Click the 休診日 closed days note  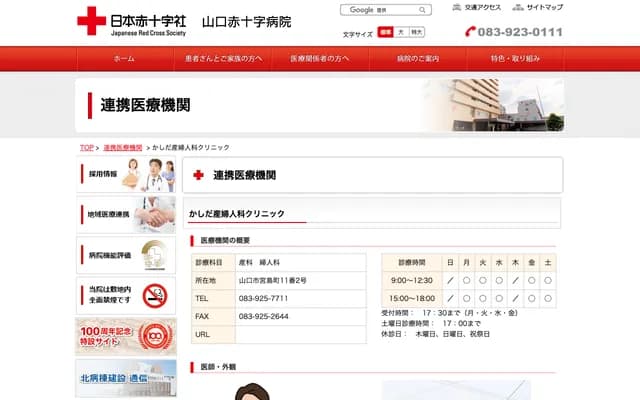pyautogui.click(x=435, y=334)
